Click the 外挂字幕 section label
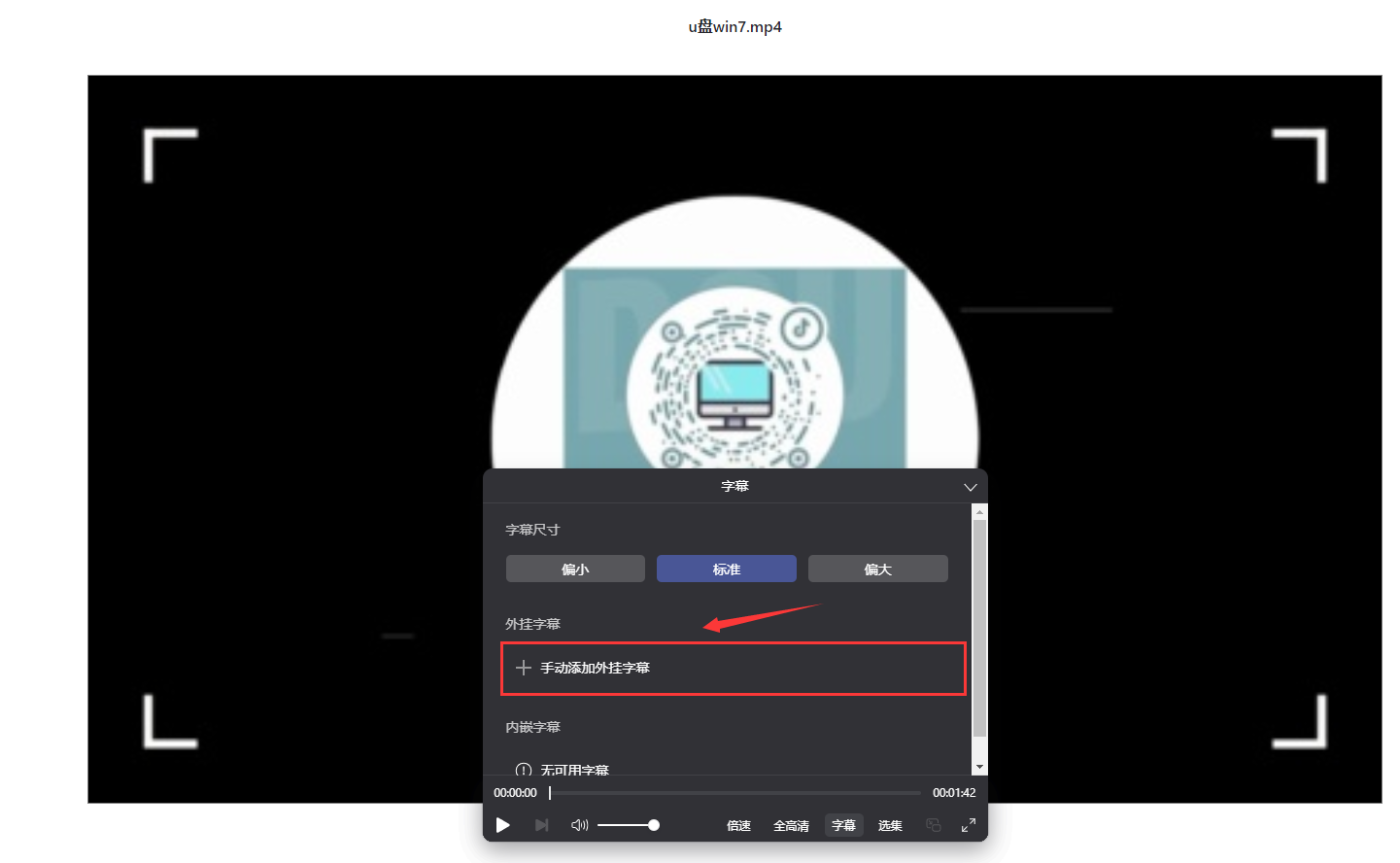The image size is (1400, 863). point(532,624)
